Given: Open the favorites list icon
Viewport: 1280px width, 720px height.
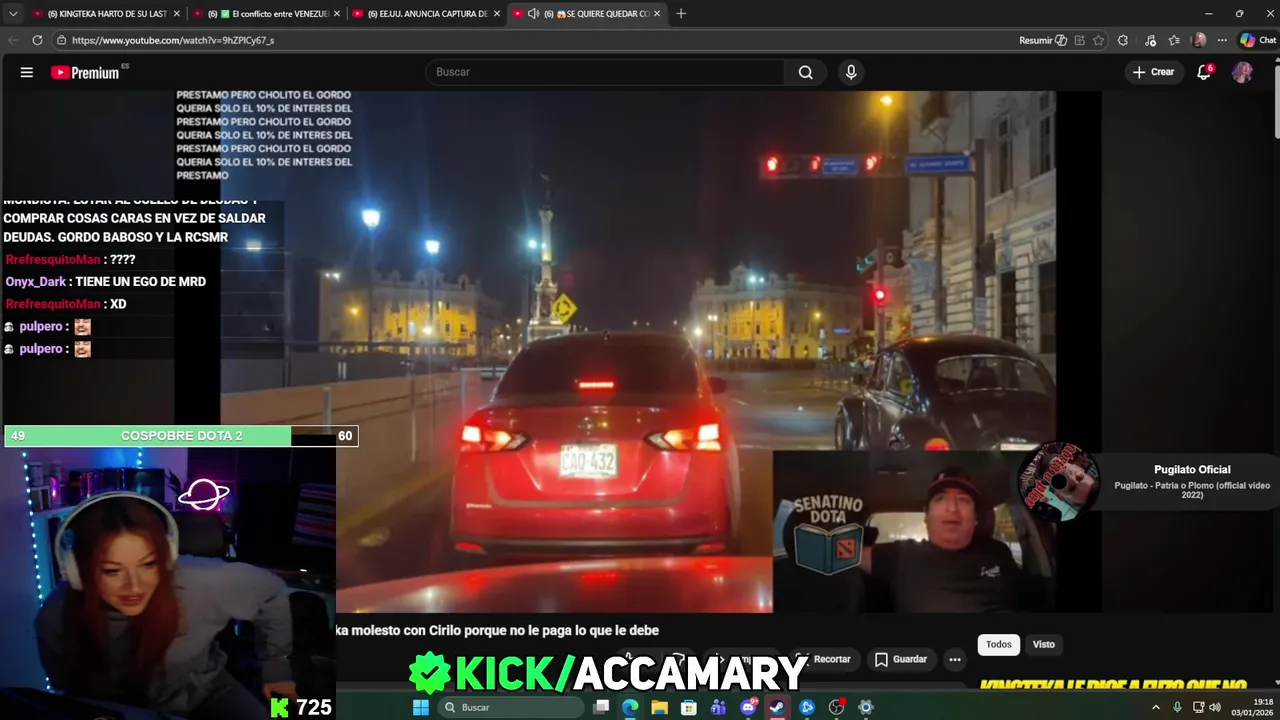Looking at the screenshot, I should coord(1174,40).
